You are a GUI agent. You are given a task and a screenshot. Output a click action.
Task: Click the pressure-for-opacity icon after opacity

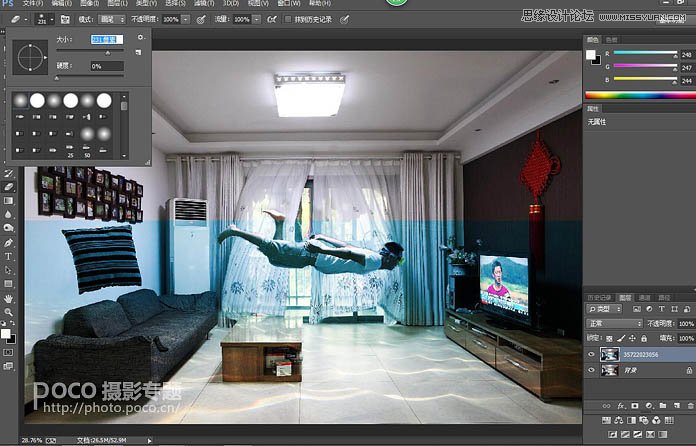[201, 20]
